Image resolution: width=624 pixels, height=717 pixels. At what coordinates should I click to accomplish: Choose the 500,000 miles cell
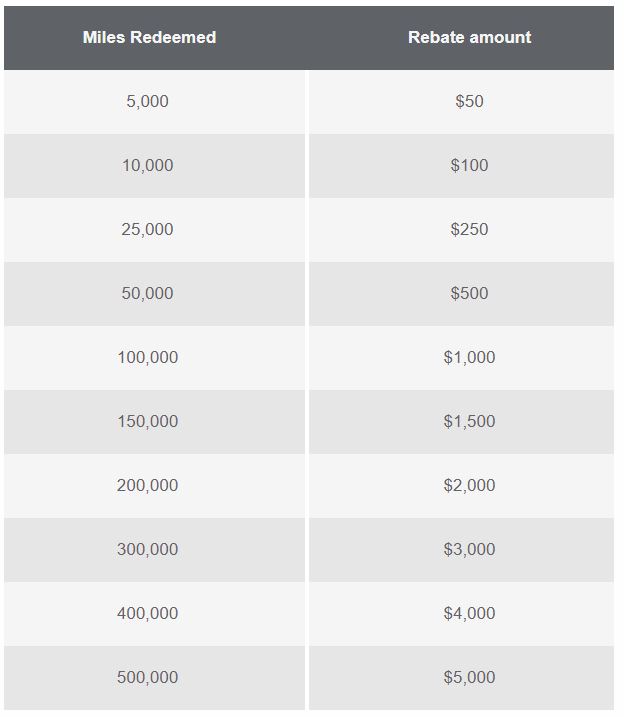point(148,678)
